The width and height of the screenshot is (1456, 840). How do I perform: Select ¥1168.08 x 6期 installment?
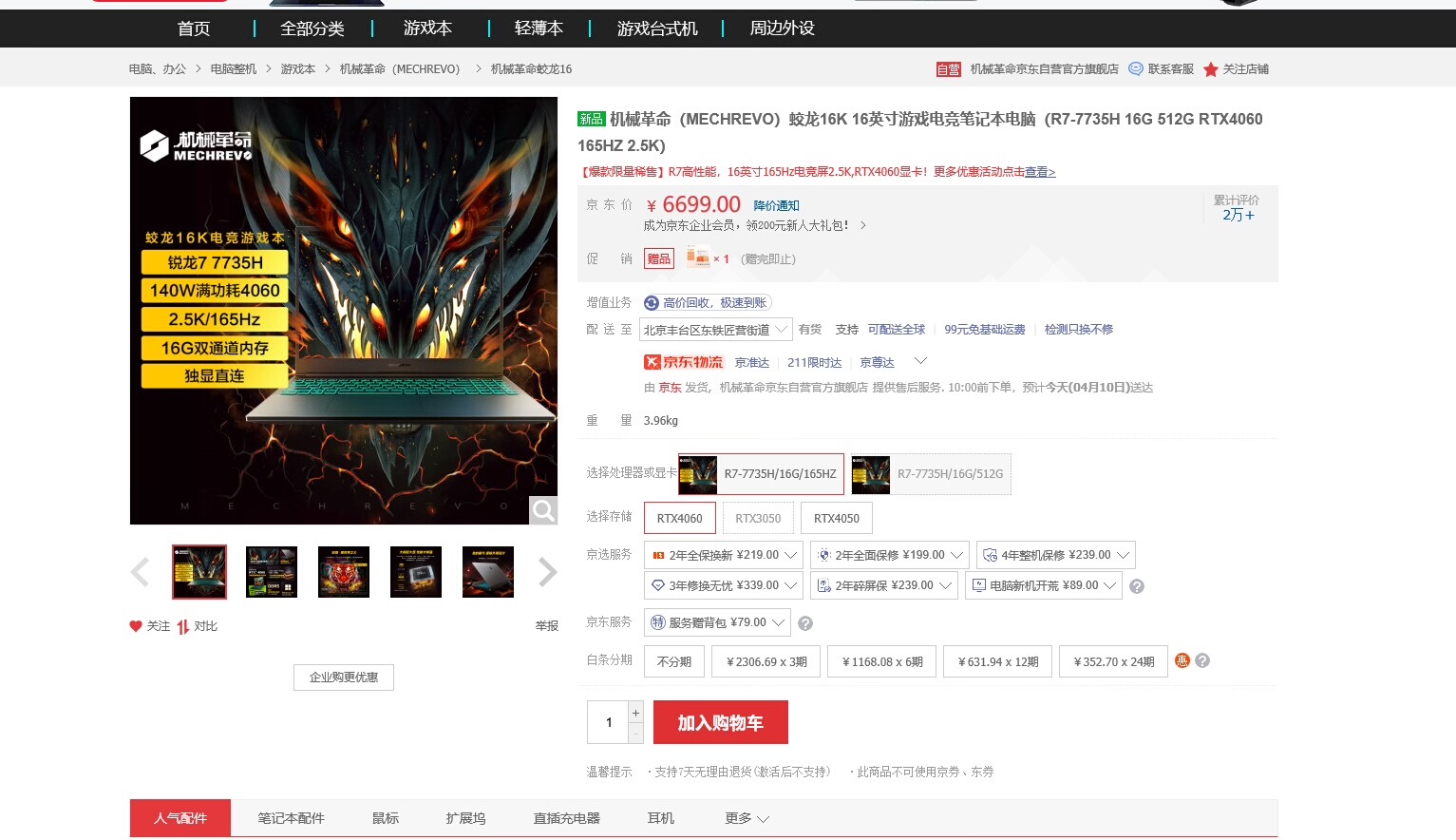[883, 661]
